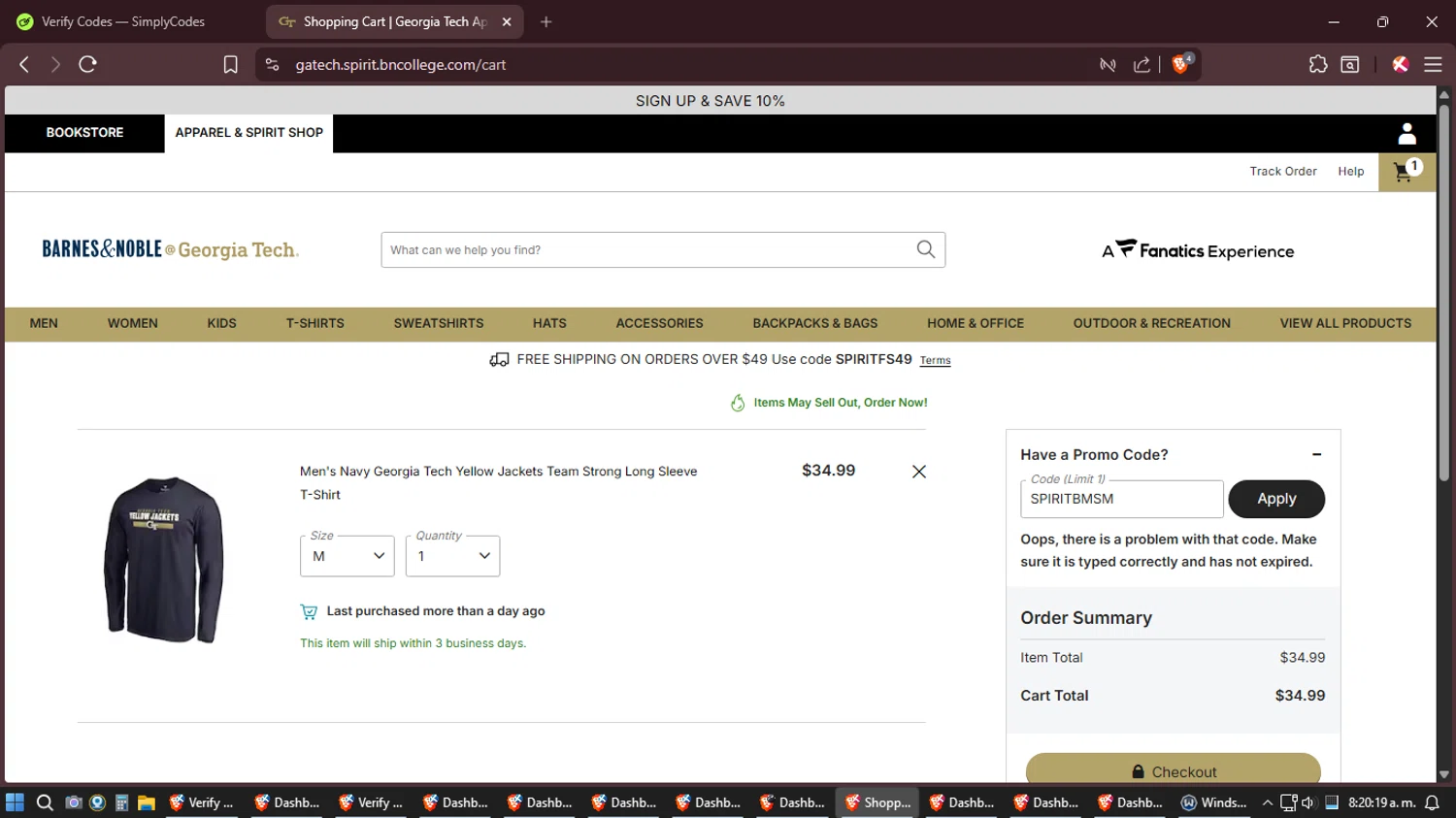Click SIGN UP & SAVE 10% banner
The image size is (1456, 818).
coord(711,101)
